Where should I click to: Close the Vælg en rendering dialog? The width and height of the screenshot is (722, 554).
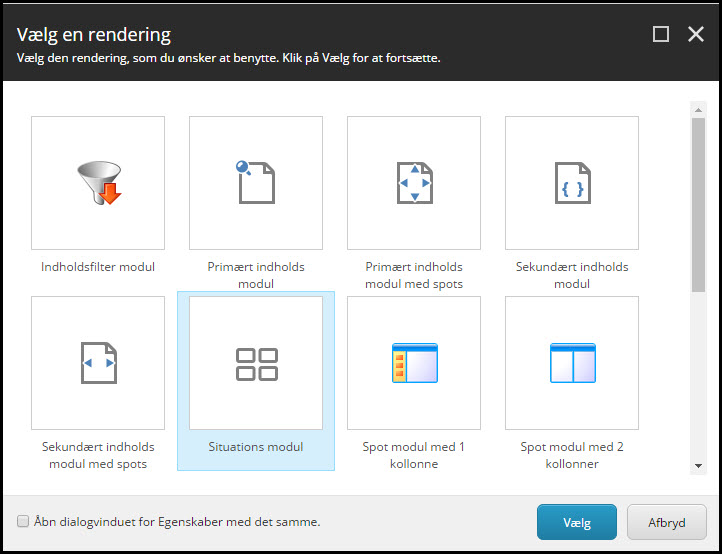tap(696, 34)
